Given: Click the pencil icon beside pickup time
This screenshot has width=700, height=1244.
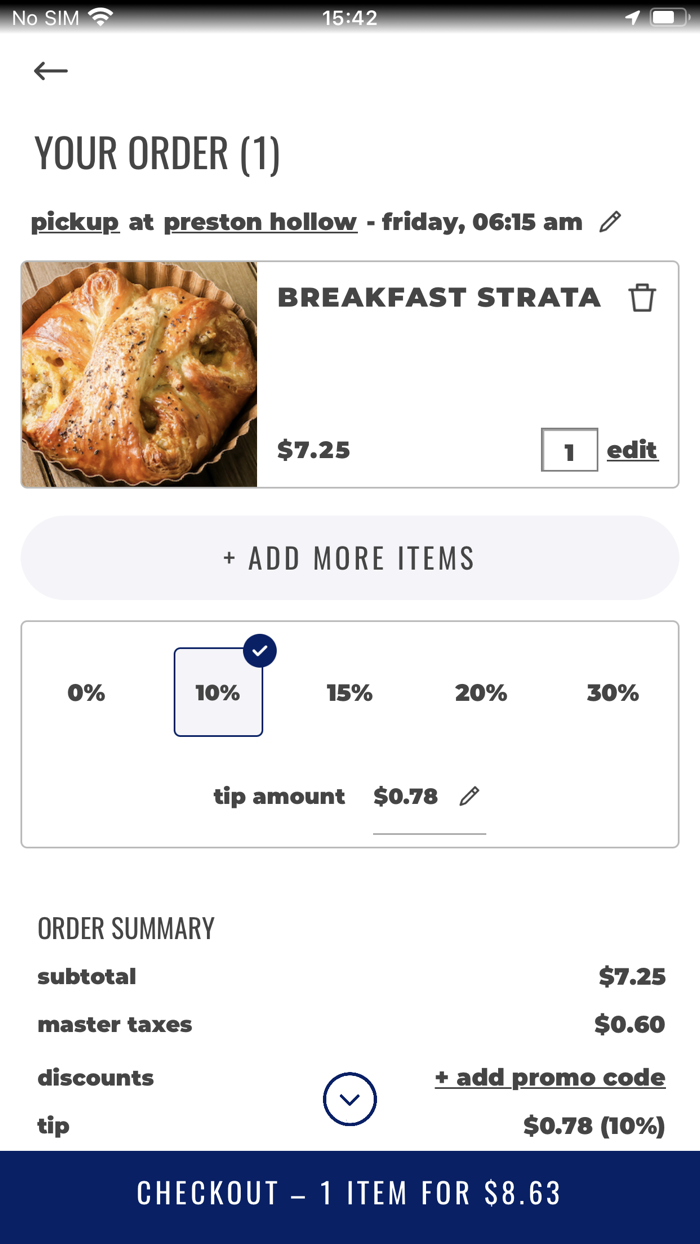Looking at the screenshot, I should [610, 222].
